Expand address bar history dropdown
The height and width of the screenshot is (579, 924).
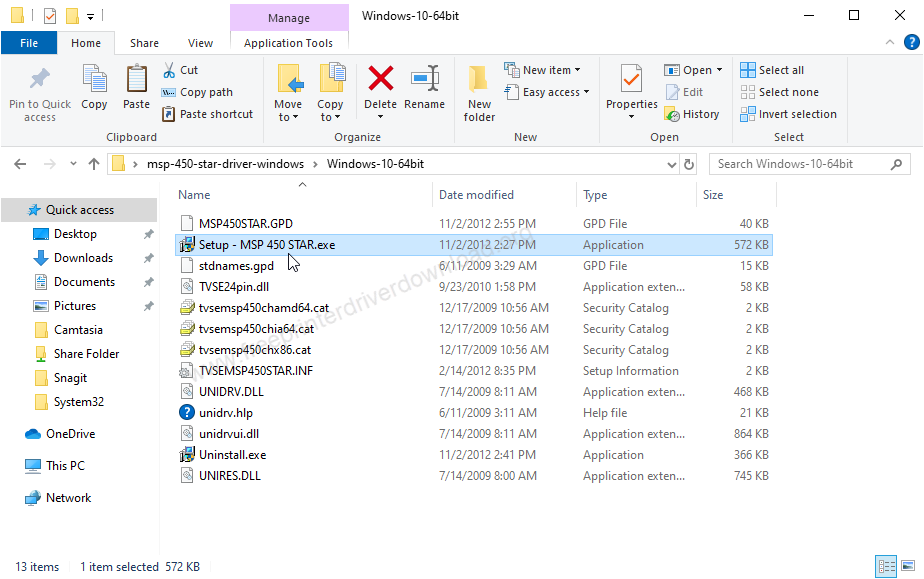pyautogui.click(x=671, y=164)
